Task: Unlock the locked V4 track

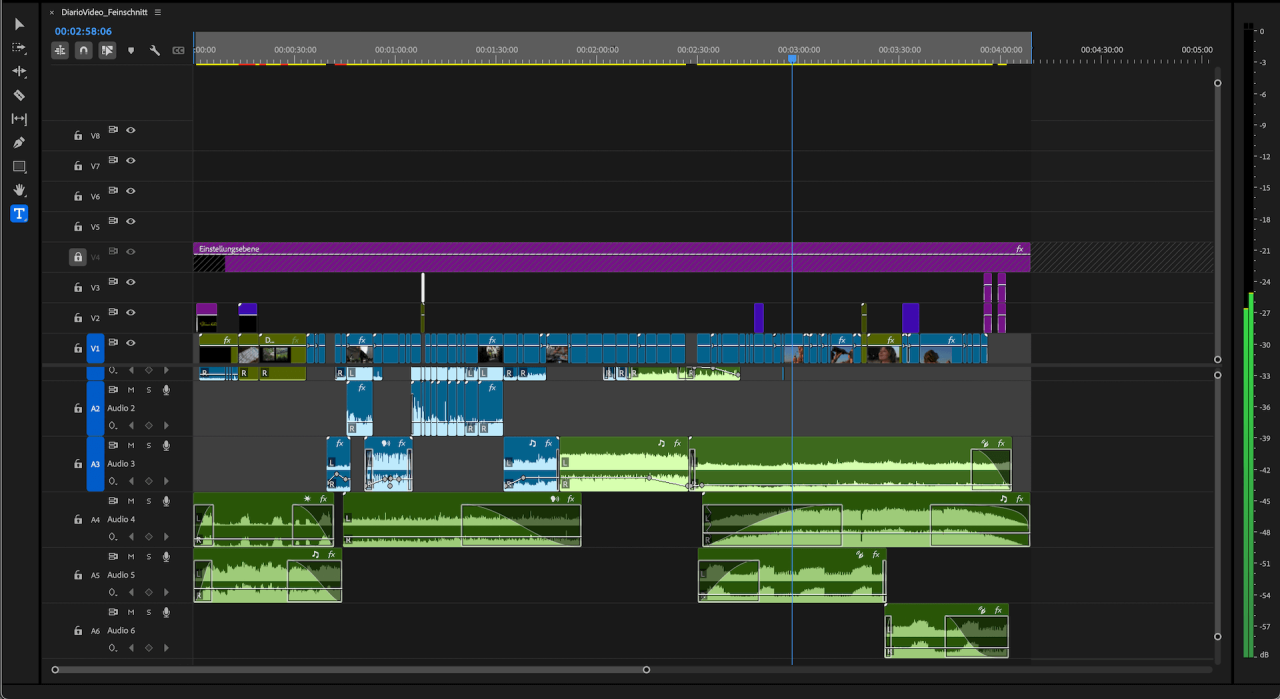Action: [x=77, y=257]
